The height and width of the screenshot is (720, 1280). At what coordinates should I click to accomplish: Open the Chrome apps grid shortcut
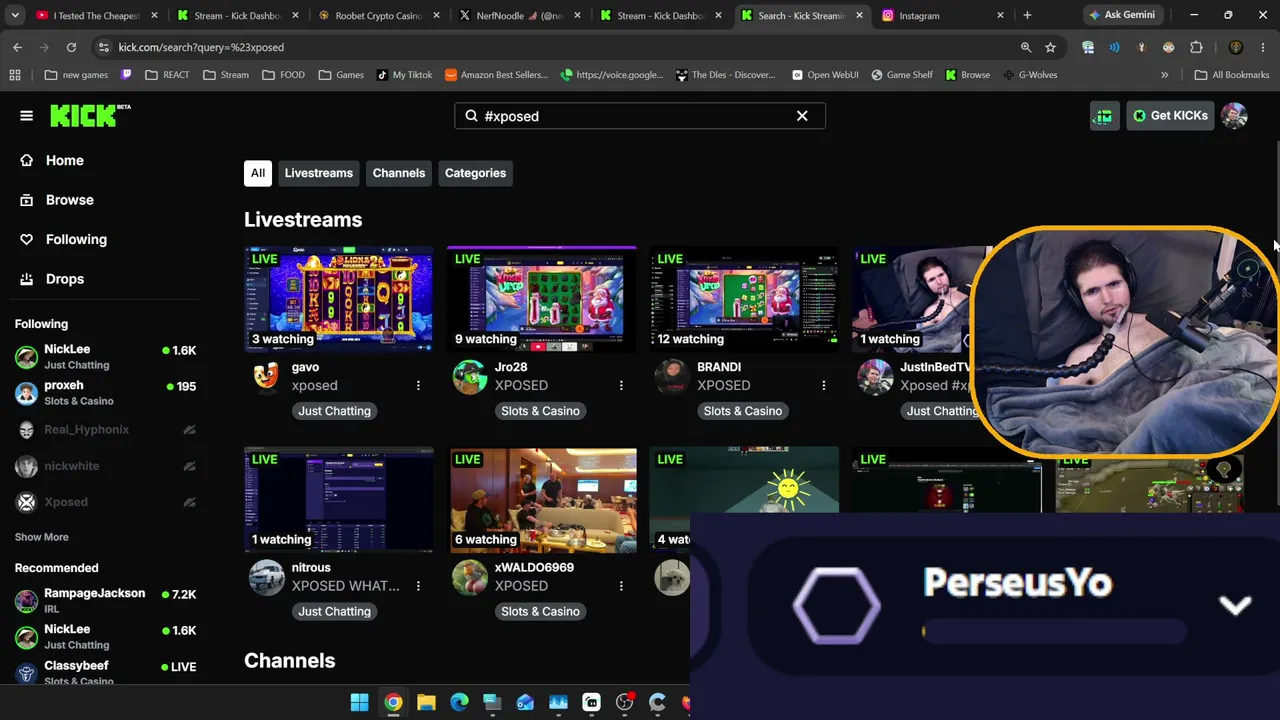tap(15, 75)
